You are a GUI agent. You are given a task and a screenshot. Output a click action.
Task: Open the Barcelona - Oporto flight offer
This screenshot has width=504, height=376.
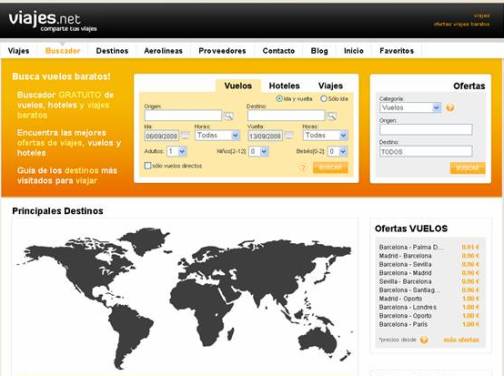coord(405,316)
